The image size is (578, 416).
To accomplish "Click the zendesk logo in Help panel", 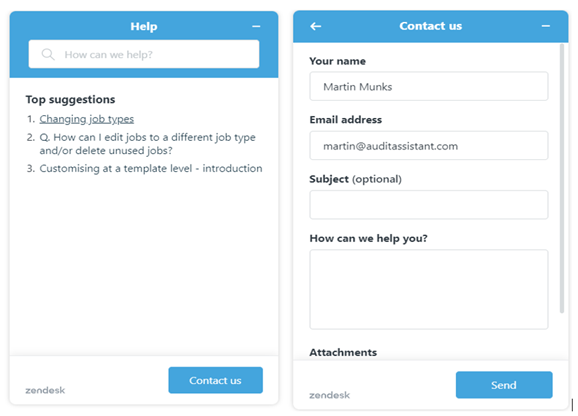I will click(x=45, y=390).
